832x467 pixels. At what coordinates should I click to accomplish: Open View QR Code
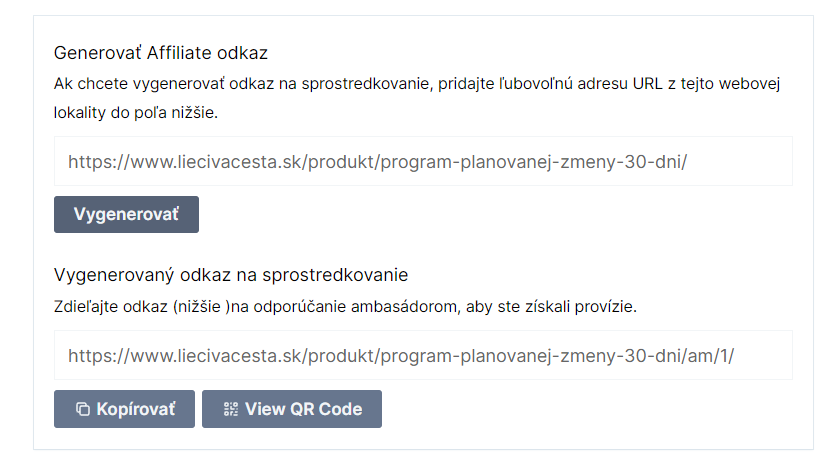[292, 409]
